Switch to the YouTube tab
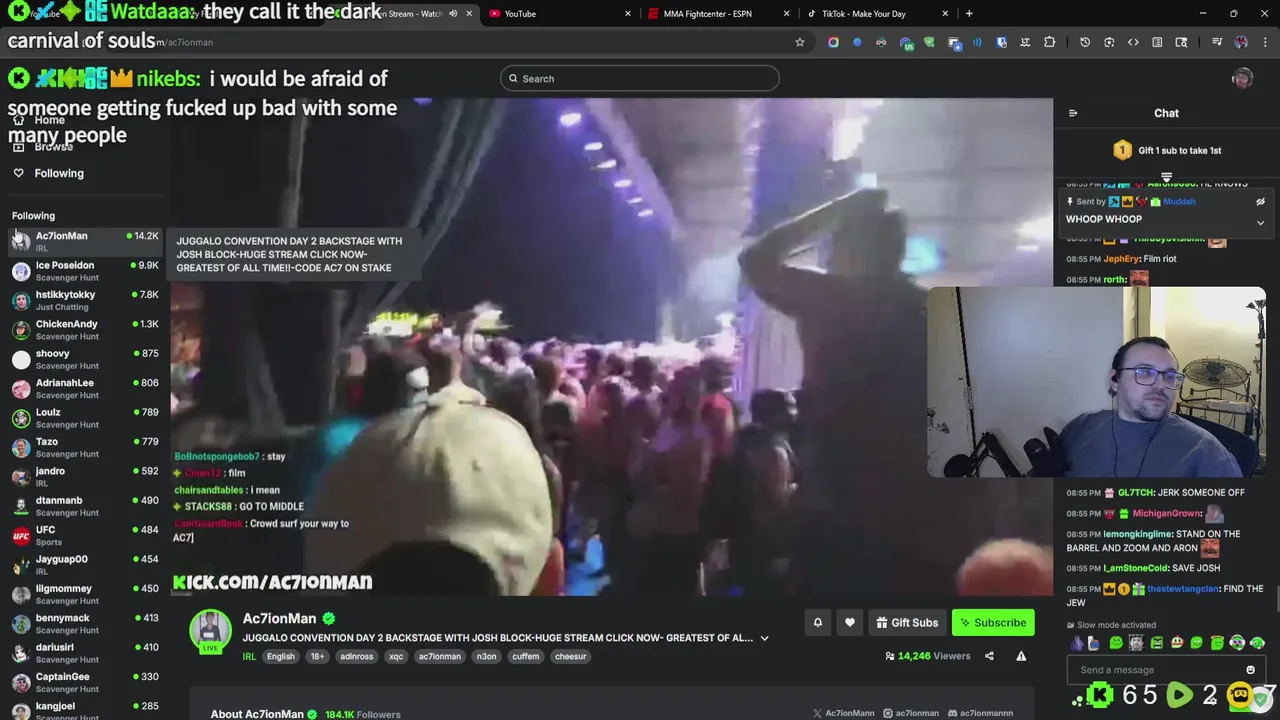This screenshot has height=720, width=1280. (560, 14)
